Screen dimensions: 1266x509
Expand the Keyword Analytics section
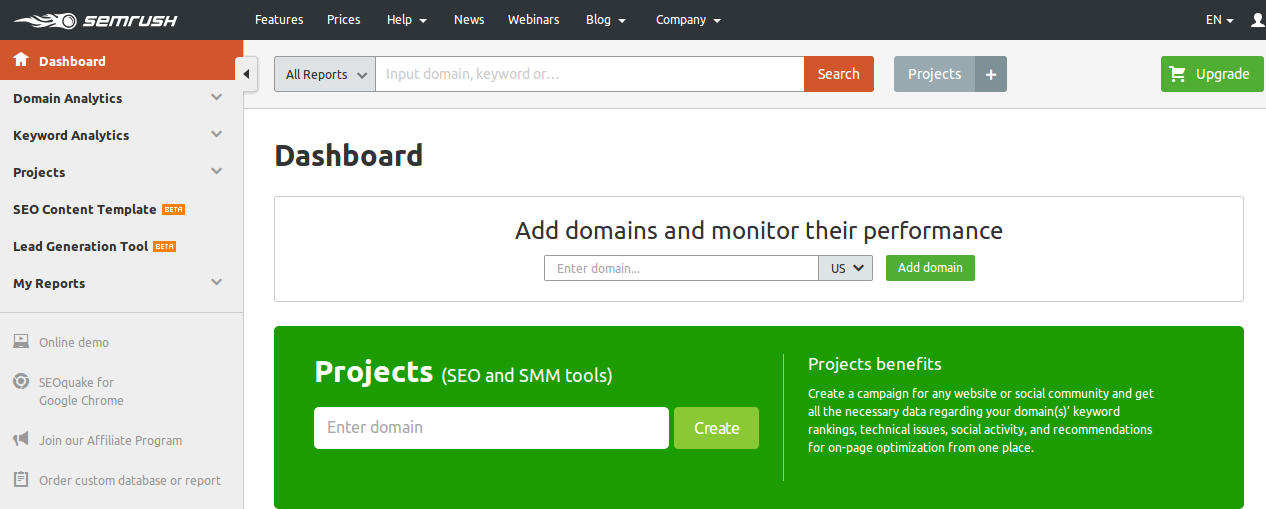pyautogui.click(x=217, y=135)
